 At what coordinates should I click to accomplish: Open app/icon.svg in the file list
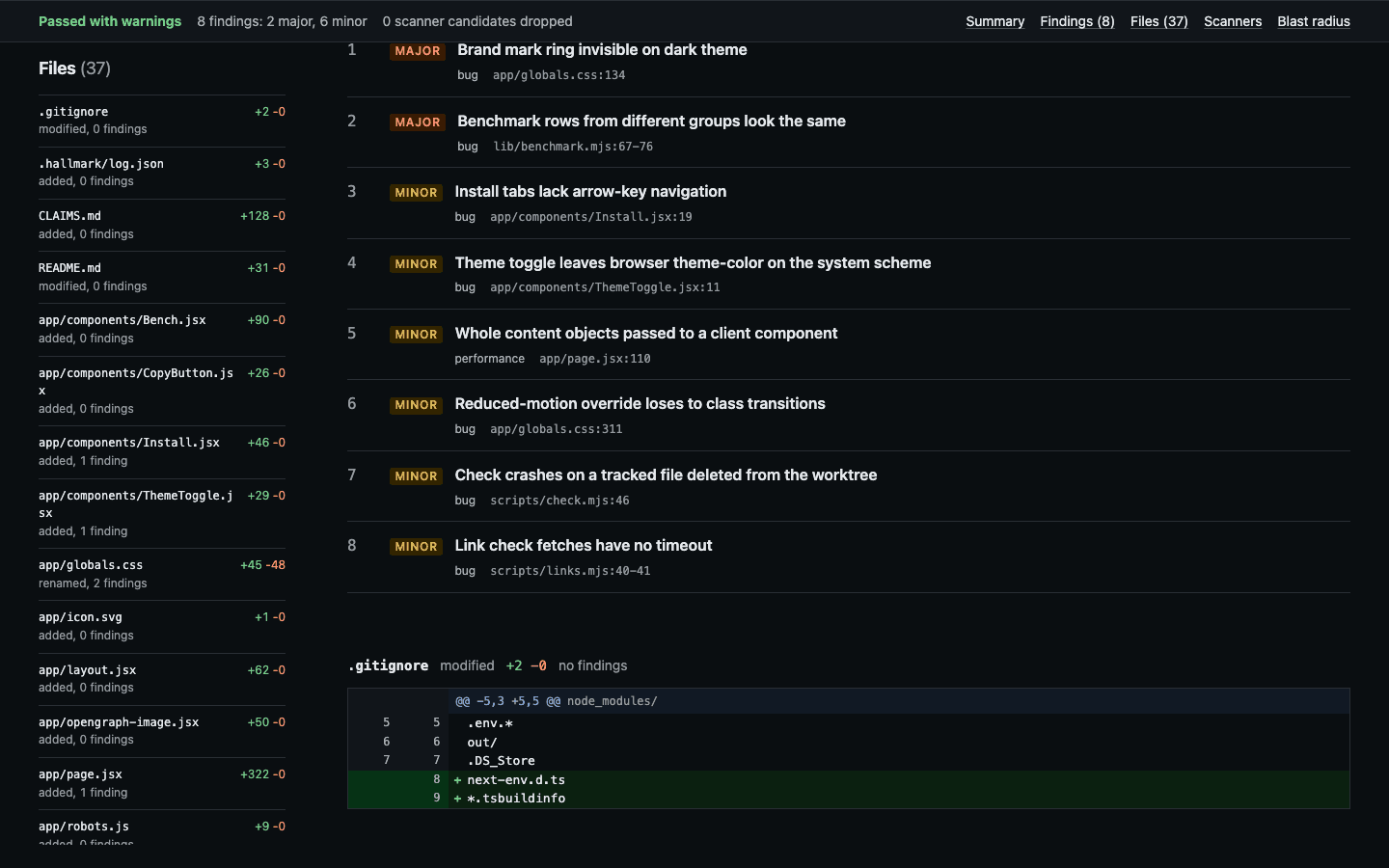point(162,626)
